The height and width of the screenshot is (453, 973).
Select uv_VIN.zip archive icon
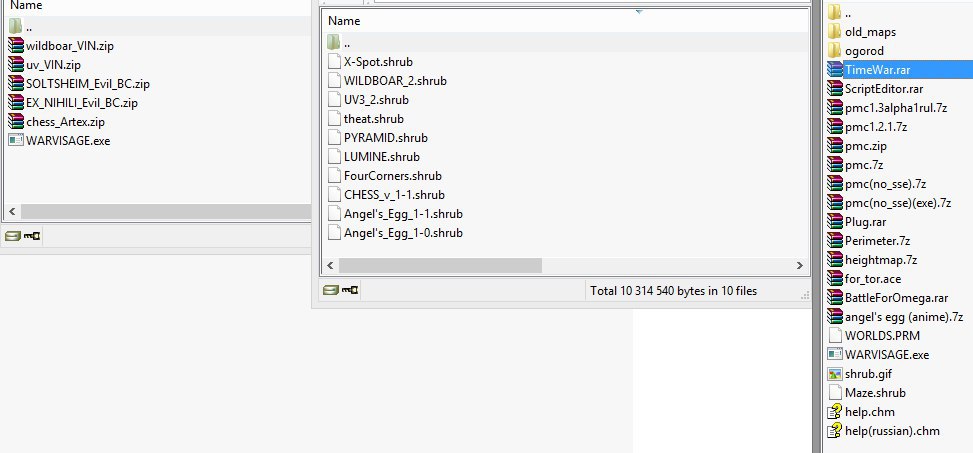16,65
